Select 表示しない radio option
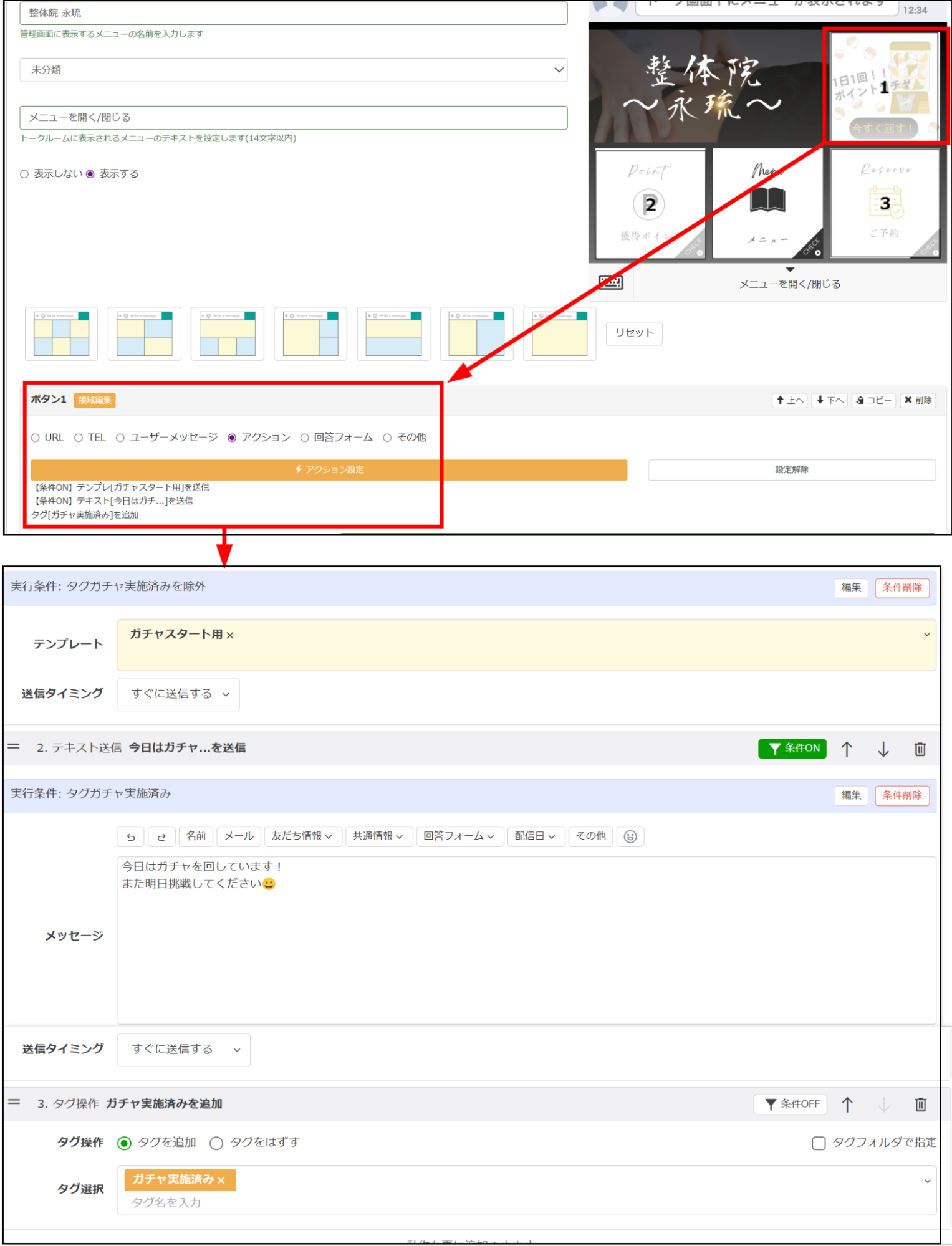952x1246 pixels. [x=24, y=174]
